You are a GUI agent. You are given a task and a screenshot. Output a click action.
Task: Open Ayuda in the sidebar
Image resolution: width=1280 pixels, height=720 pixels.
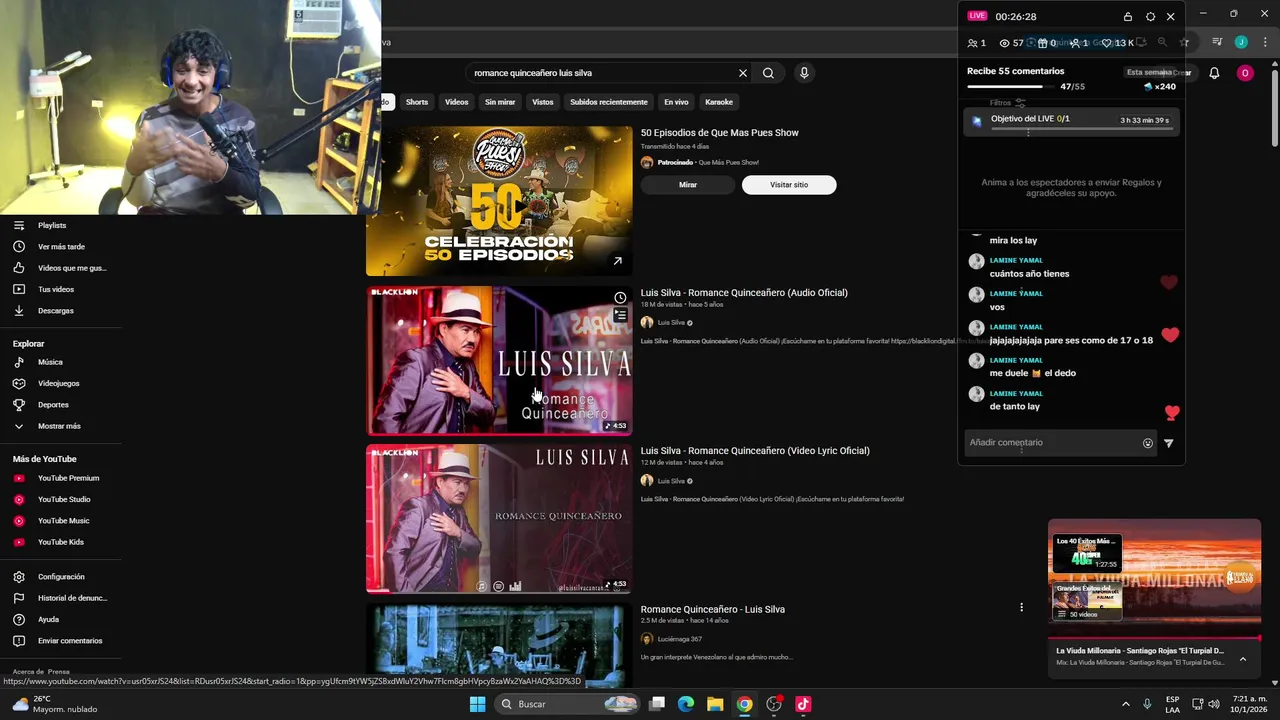(48, 620)
